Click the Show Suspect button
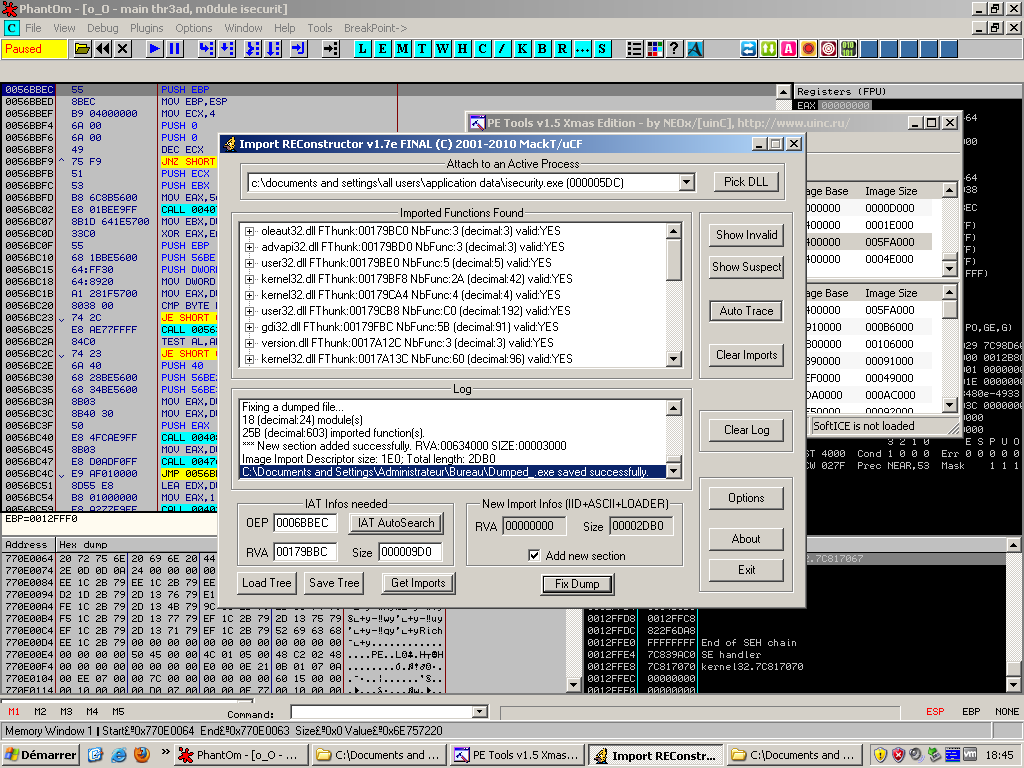This screenshot has width=1024, height=768. pyautogui.click(x=746, y=267)
